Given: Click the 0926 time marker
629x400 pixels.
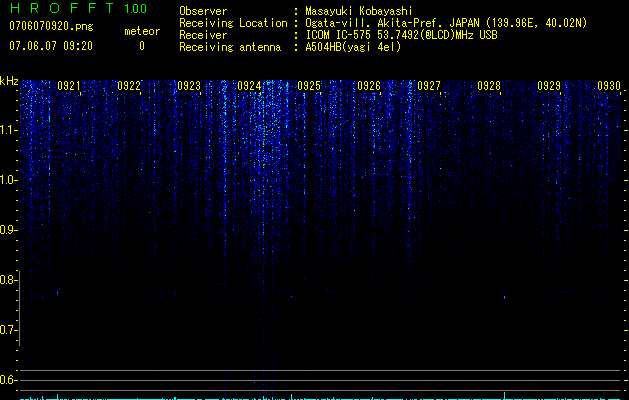Looking at the screenshot, I should (x=369, y=85).
